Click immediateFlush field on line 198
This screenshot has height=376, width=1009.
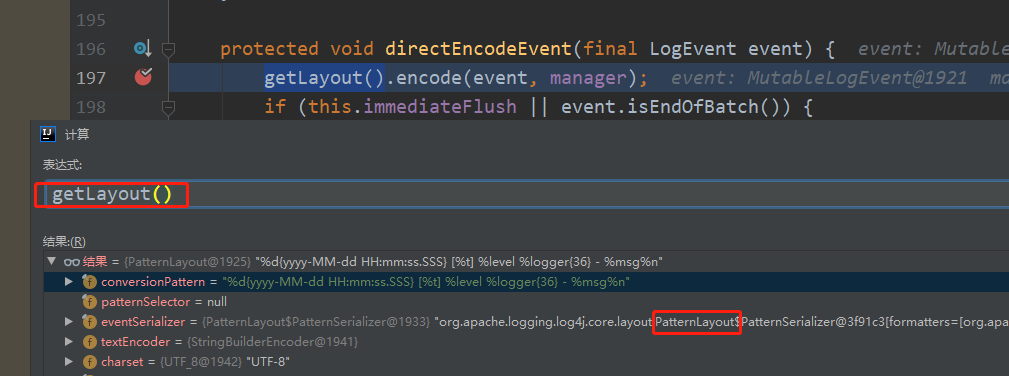(440, 106)
